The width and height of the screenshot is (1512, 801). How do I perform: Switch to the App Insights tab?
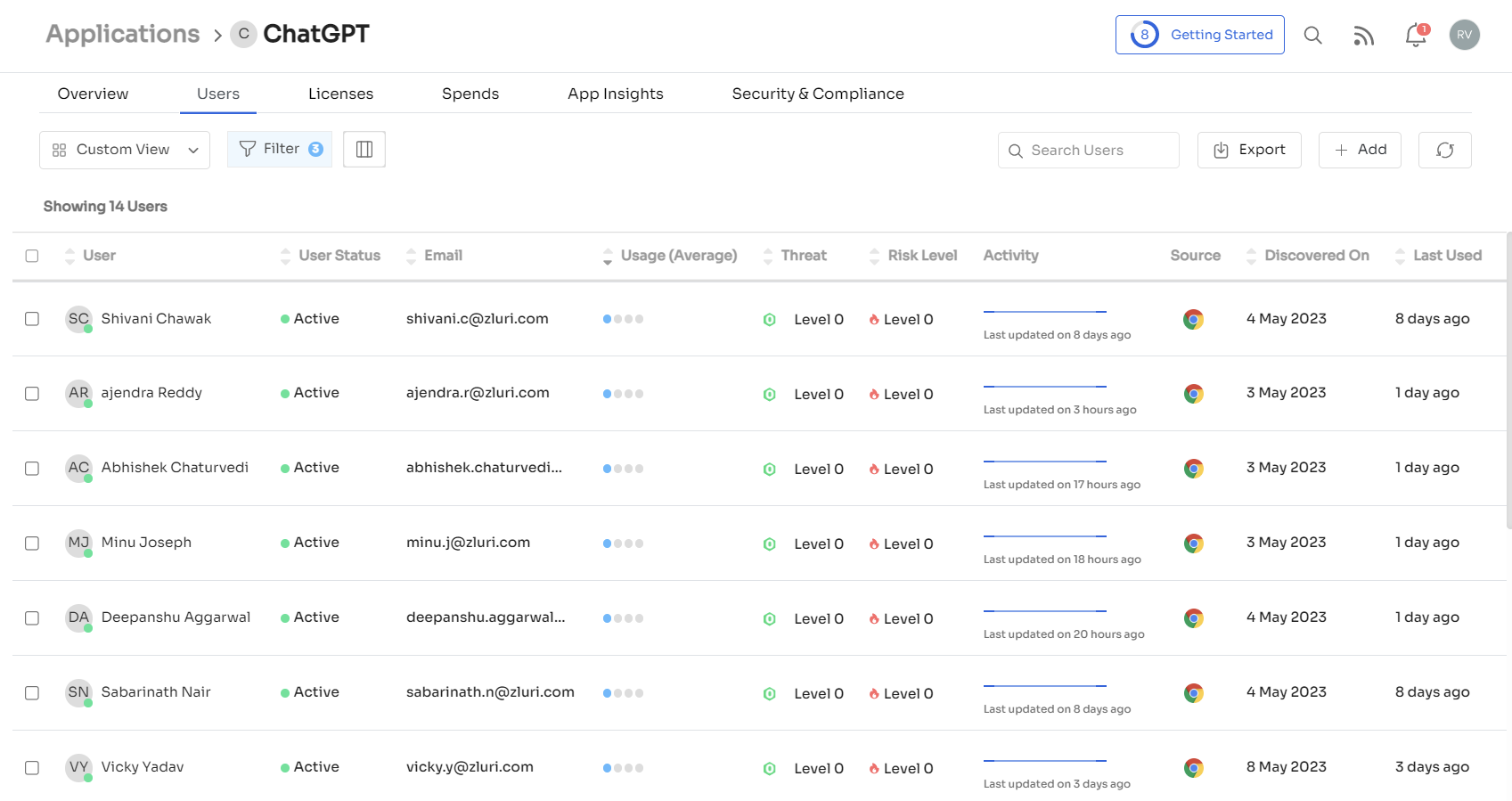[x=616, y=94]
